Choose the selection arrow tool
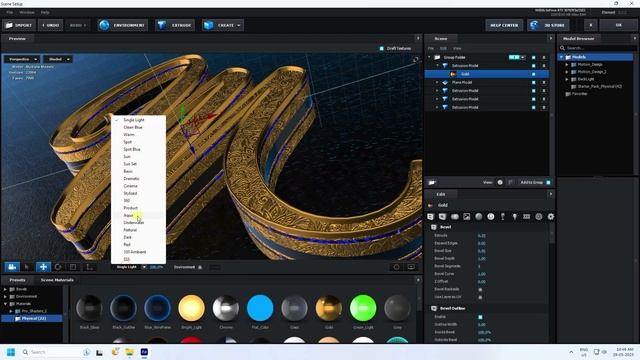 pyautogui.click(x=27, y=267)
